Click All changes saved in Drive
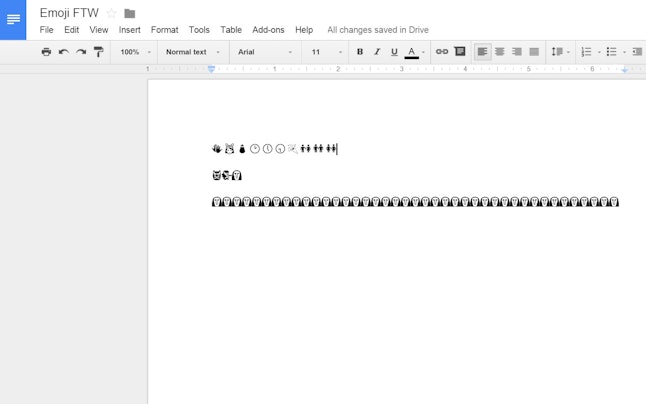Screen dimensions: 646x404 click(378, 30)
